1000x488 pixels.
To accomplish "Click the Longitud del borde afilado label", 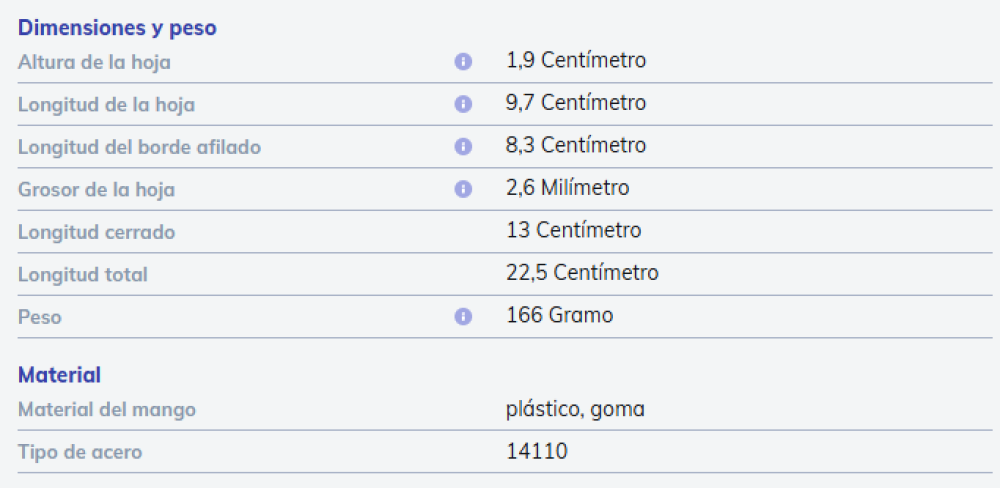I will (139, 147).
